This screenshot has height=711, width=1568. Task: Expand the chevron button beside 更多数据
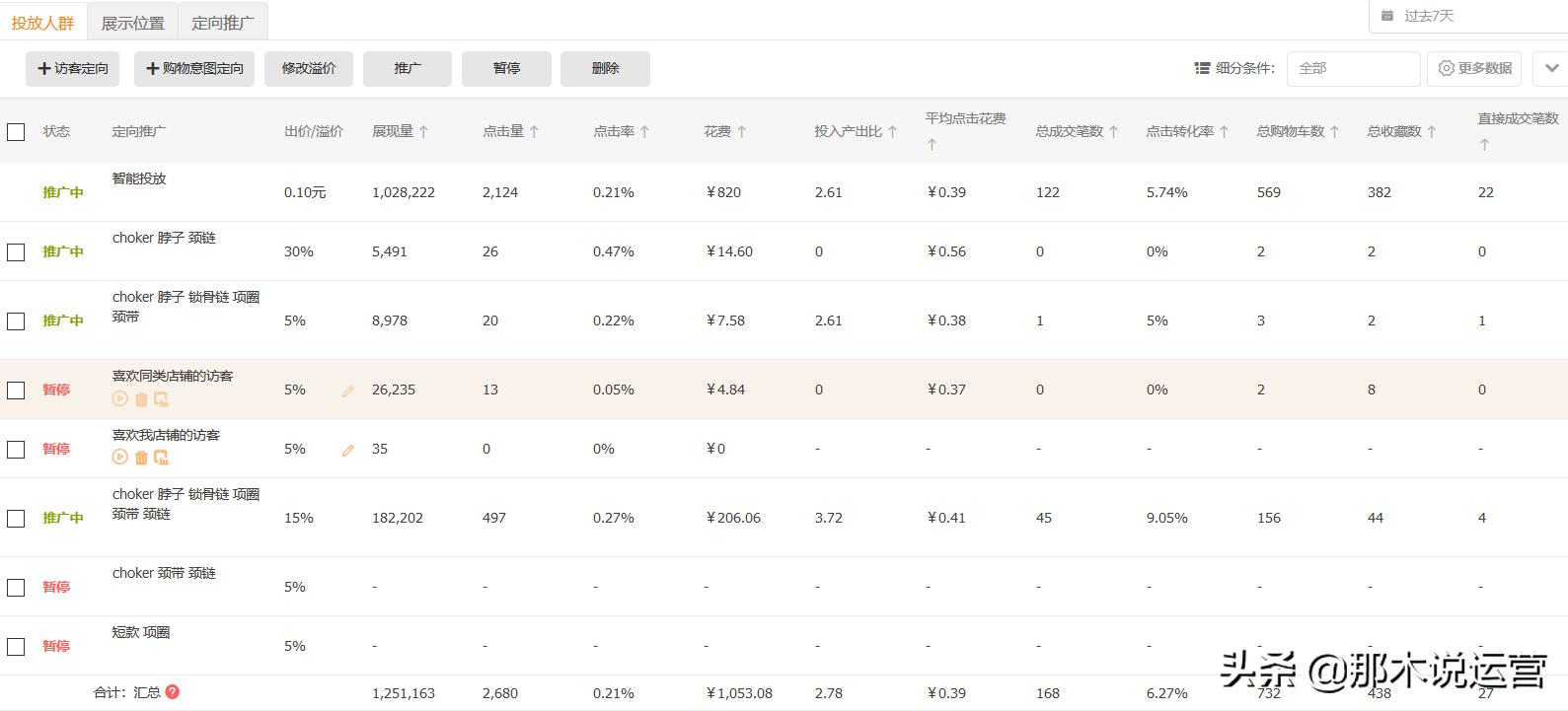point(1551,68)
